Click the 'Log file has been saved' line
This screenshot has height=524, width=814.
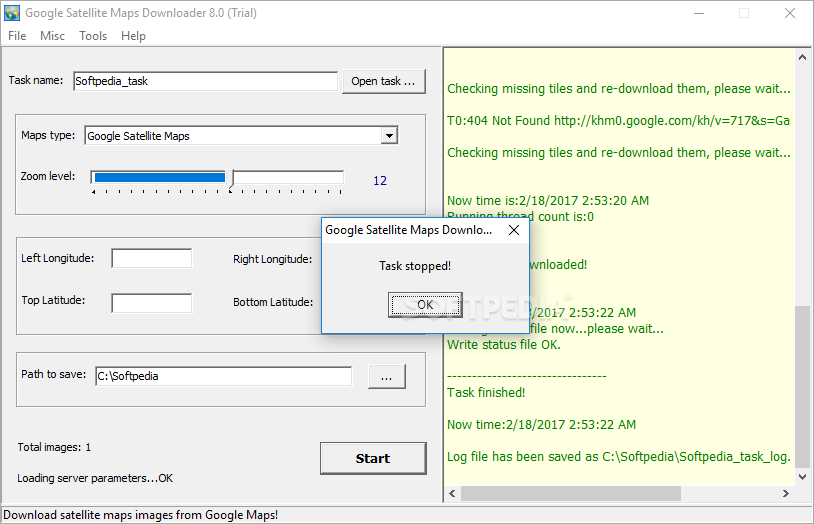click(x=619, y=456)
